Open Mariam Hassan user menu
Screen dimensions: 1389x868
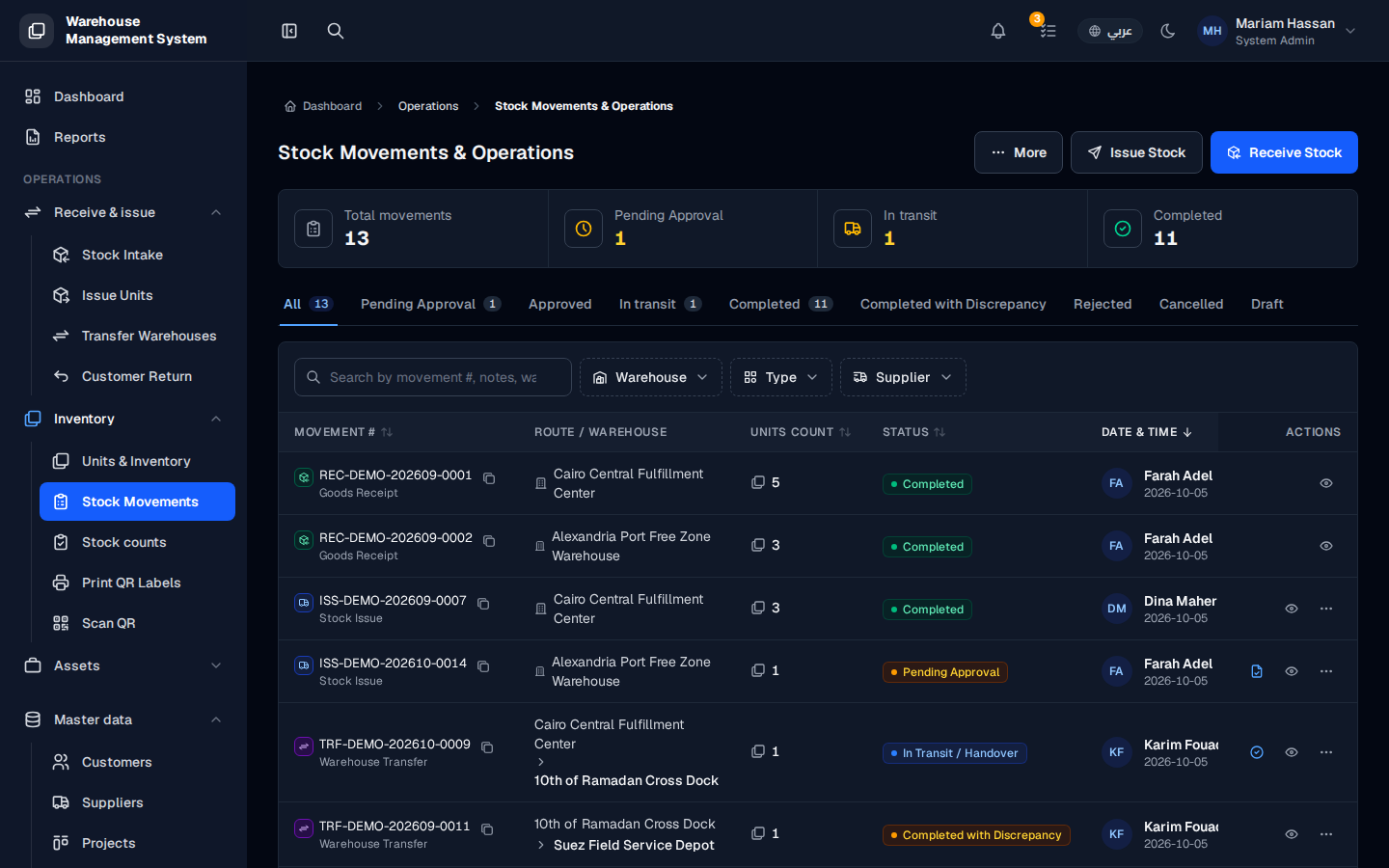[x=1277, y=31]
